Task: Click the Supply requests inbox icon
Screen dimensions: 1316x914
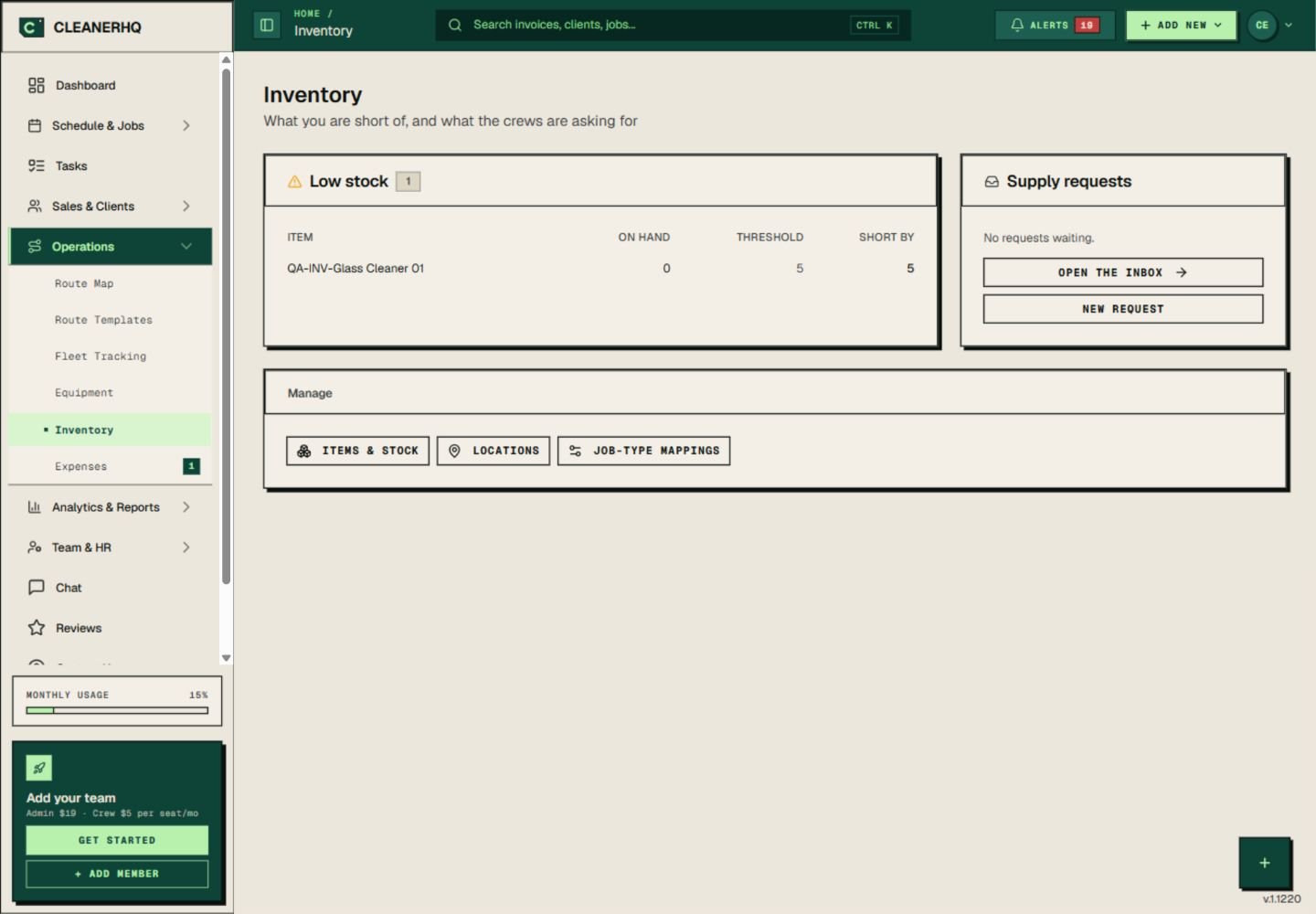Action: 992,182
